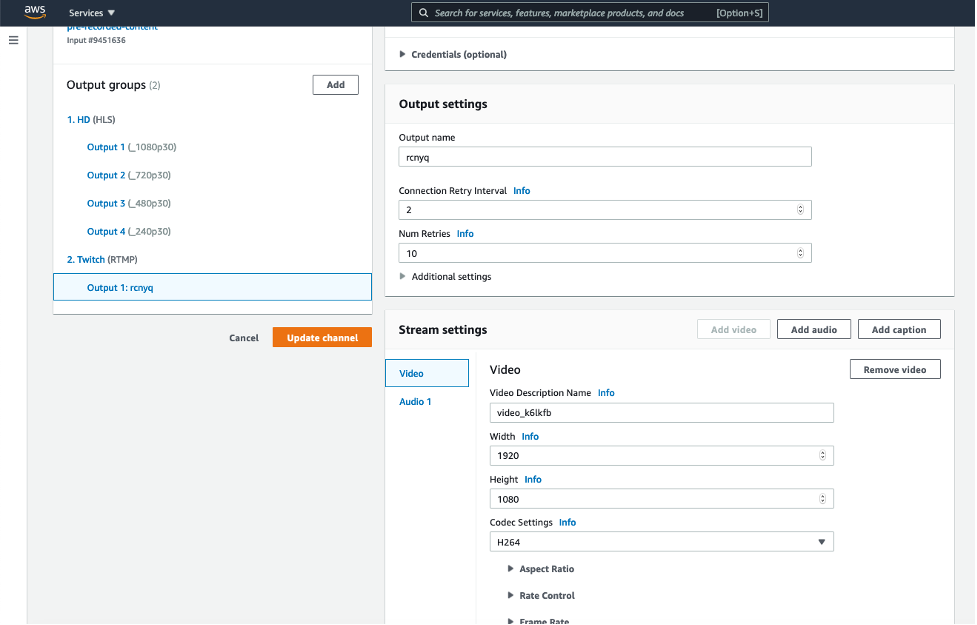Open the Info link next to Codec Settings
Screen dimensions: 977x625
(x=567, y=522)
